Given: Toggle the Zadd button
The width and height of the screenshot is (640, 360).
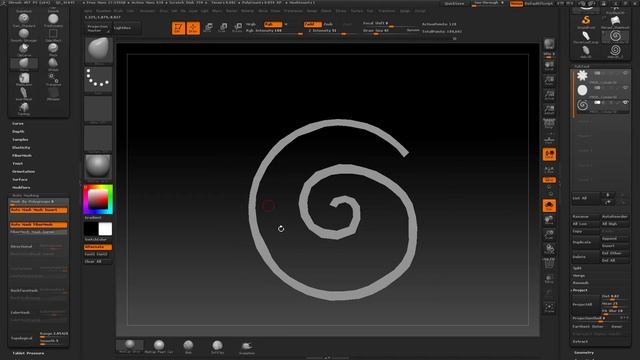Looking at the screenshot, I should (x=312, y=24).
